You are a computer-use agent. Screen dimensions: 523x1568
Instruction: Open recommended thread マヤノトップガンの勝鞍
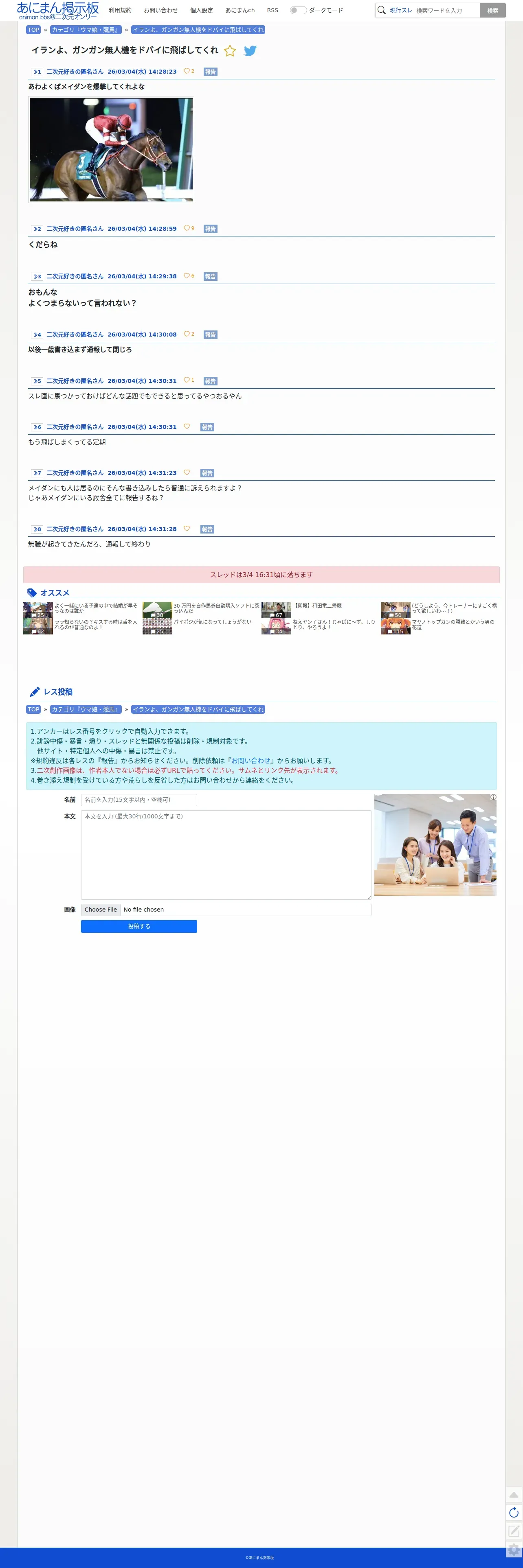(453, 625)
